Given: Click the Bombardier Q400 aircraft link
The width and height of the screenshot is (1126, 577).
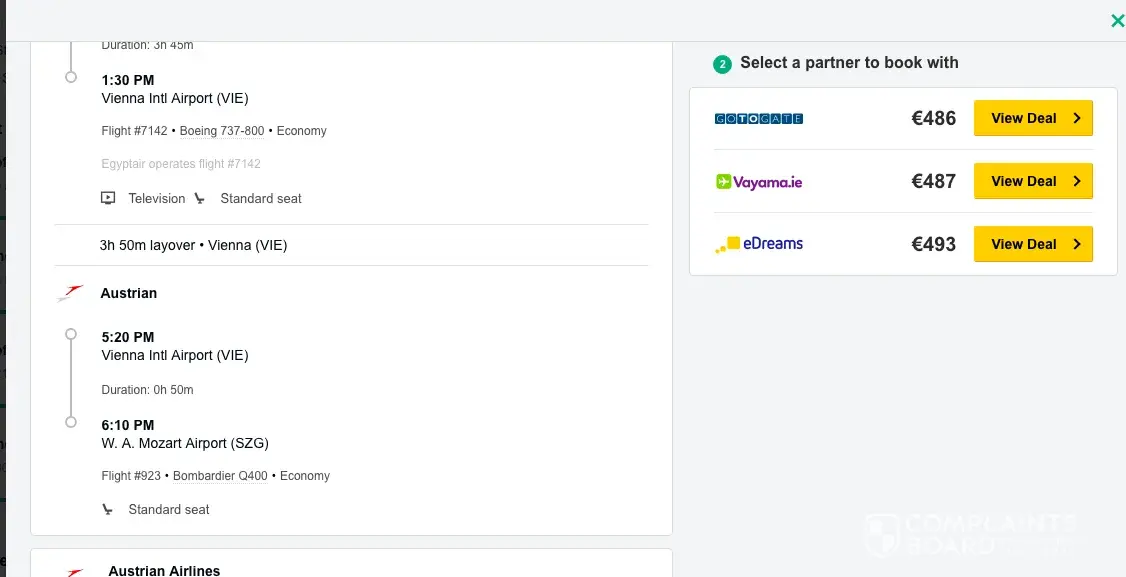Looking at the screenshot, I should pos(220,476).
